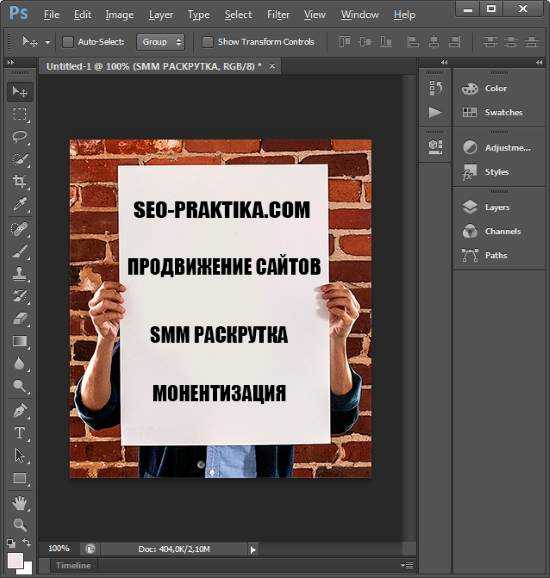This screenshot has height=578, width=550.
Task: Swap foreground and background colors
Action: click(x=27, y=542)
